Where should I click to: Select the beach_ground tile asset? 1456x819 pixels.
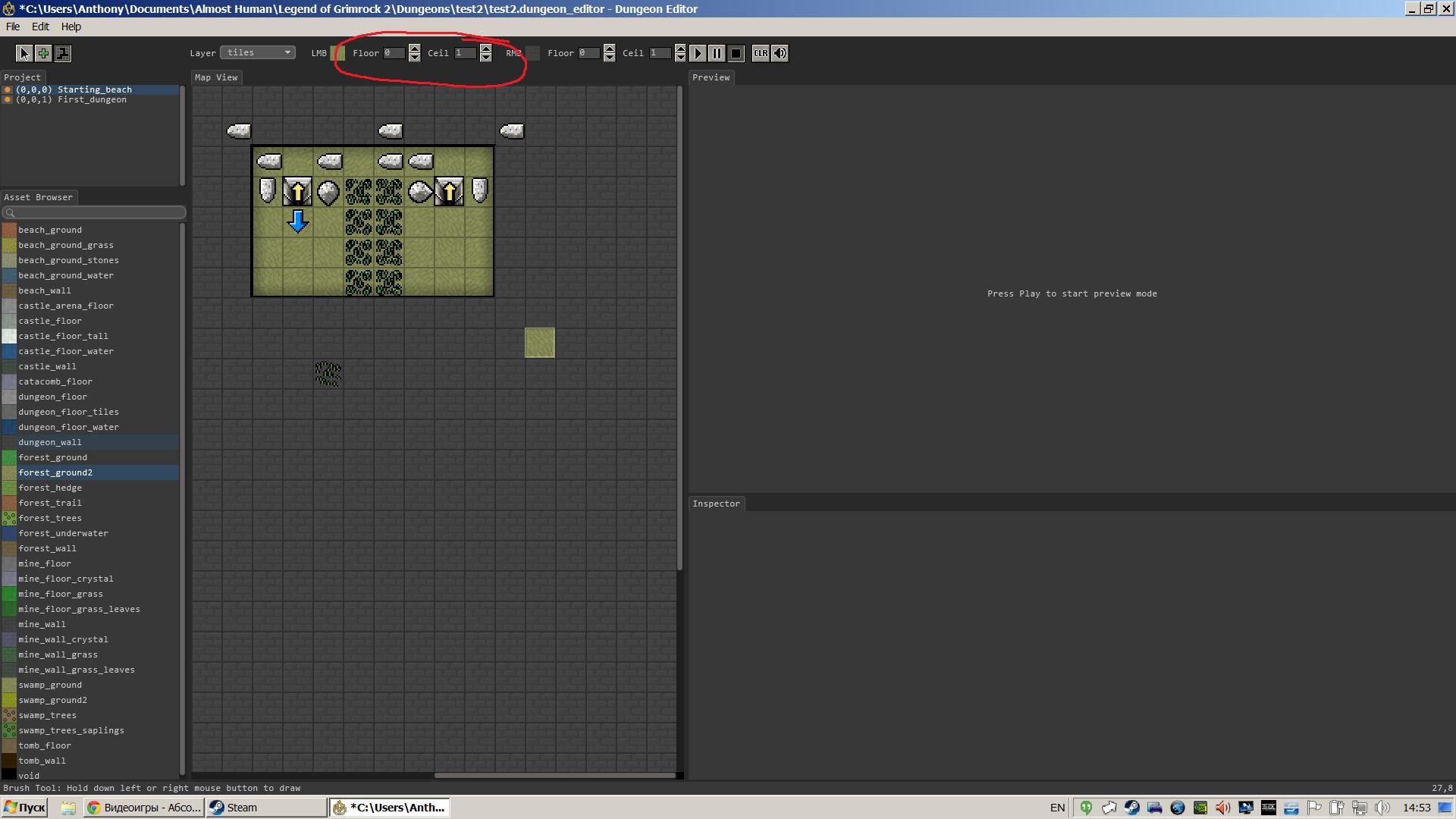coord(89,230)
